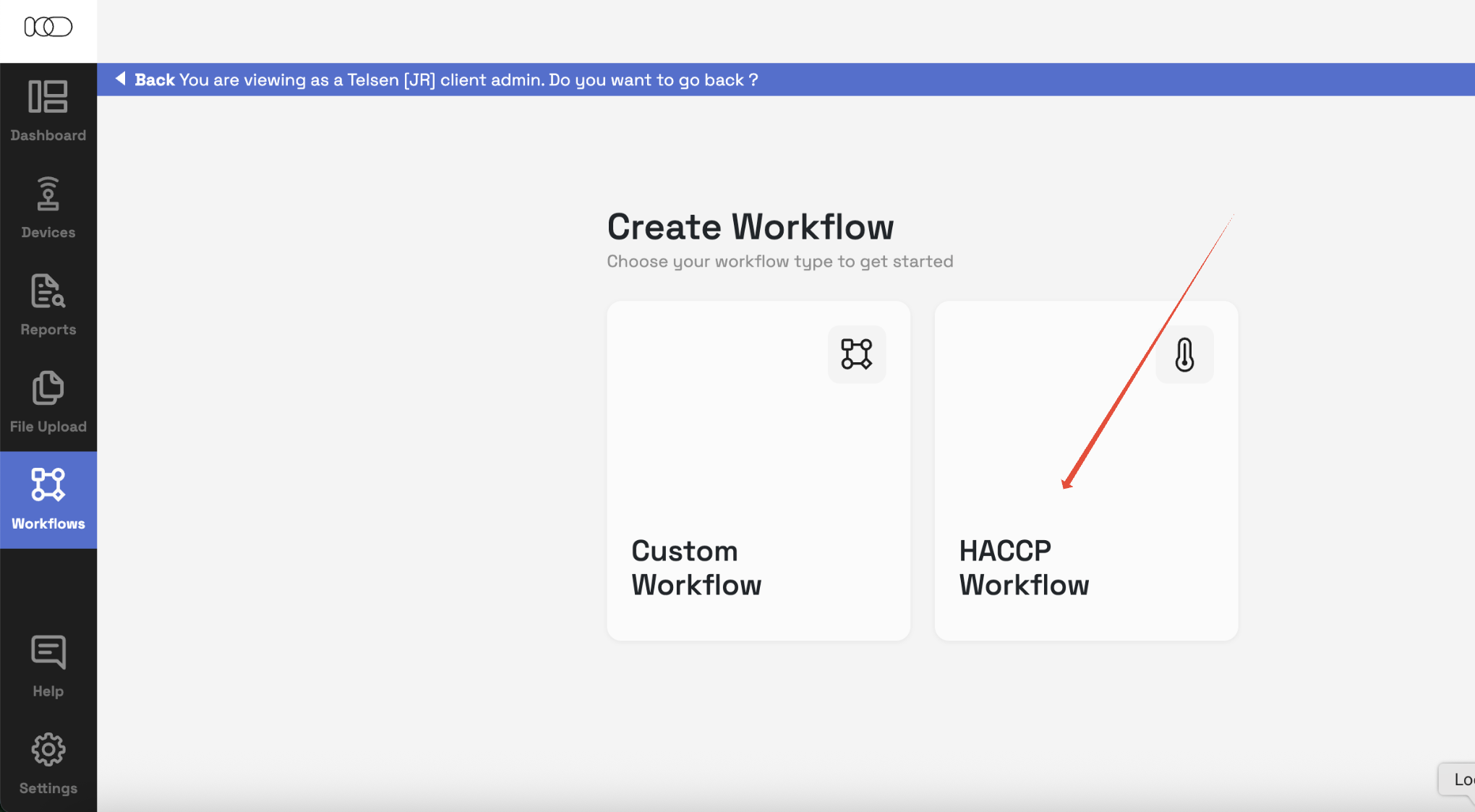This screenshot has height=812, width=1475.
Task: Click the thermometer icon on HACCP card
Action: (x=1184, y=354)
